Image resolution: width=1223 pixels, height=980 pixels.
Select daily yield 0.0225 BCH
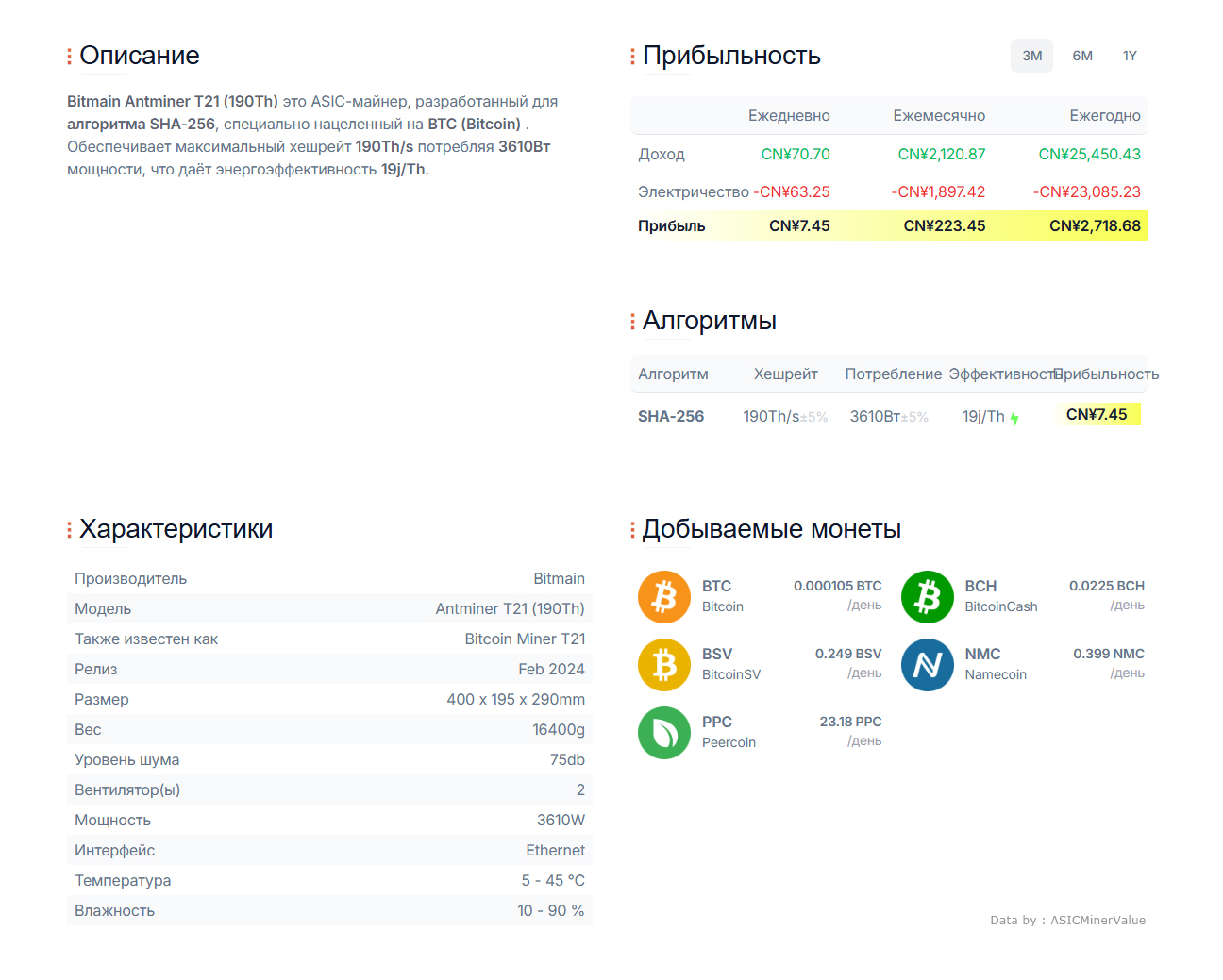coord(1106,586)
